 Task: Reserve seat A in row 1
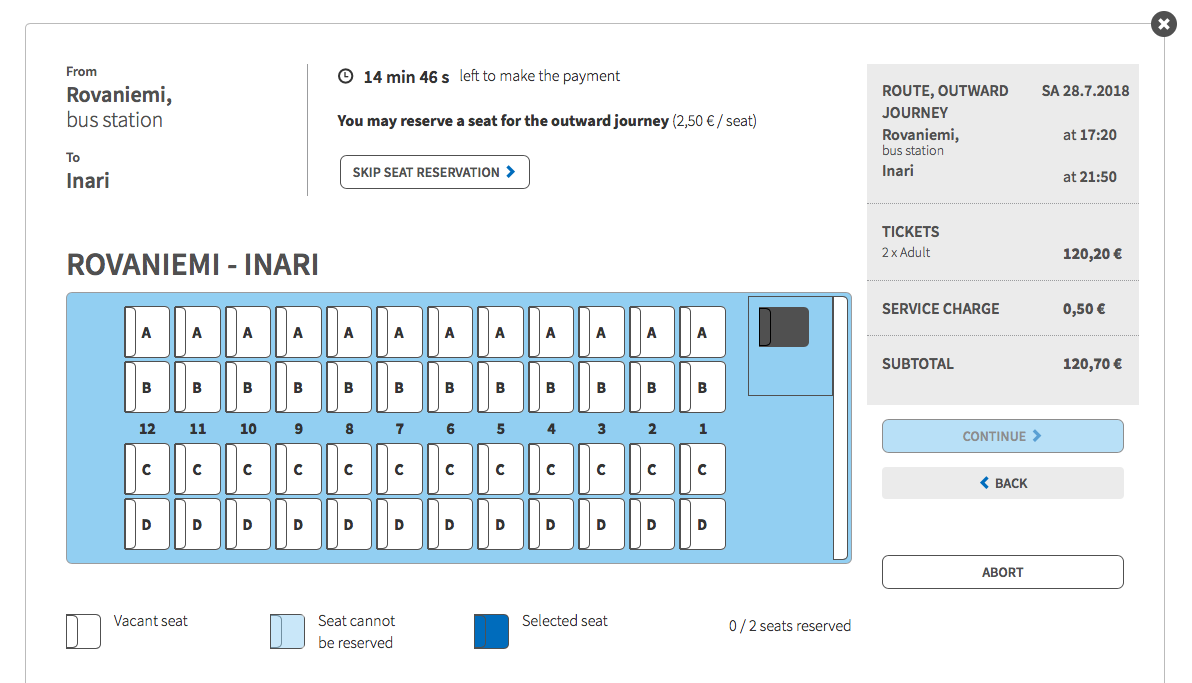[x=702, y=332]
